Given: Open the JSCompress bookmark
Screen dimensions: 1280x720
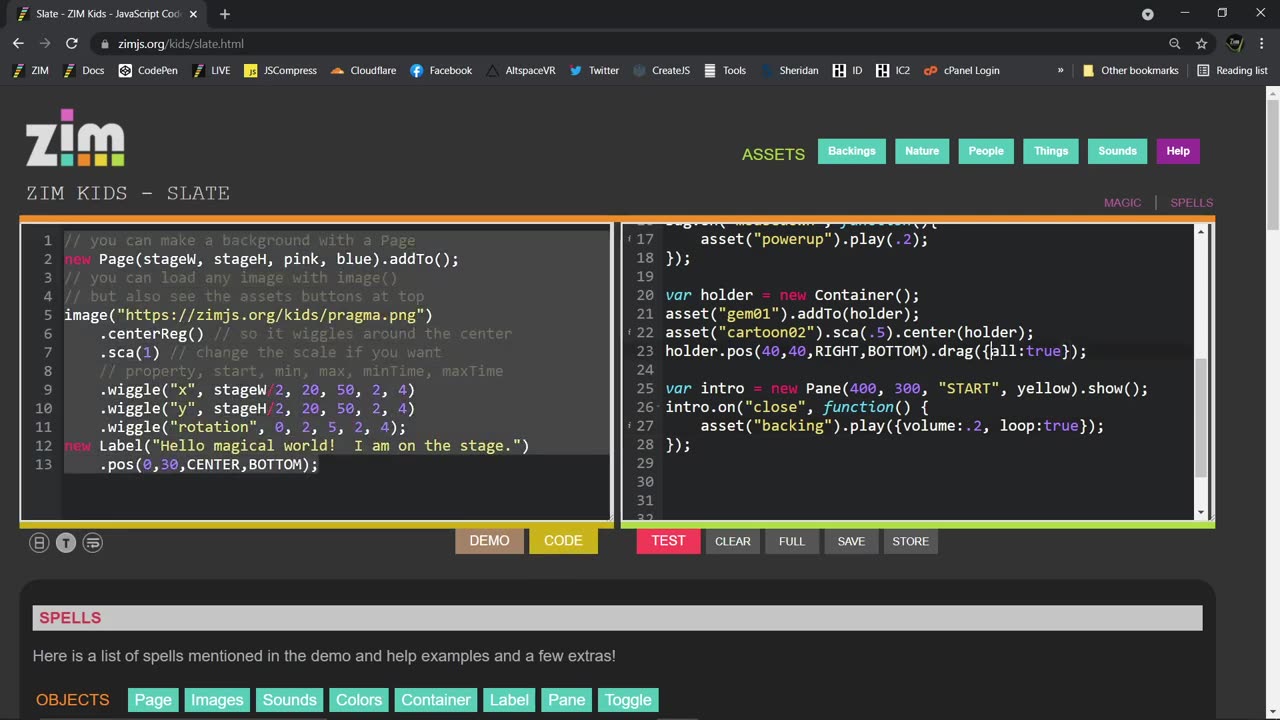Looking at the screenshot, I should coord(280,71).
